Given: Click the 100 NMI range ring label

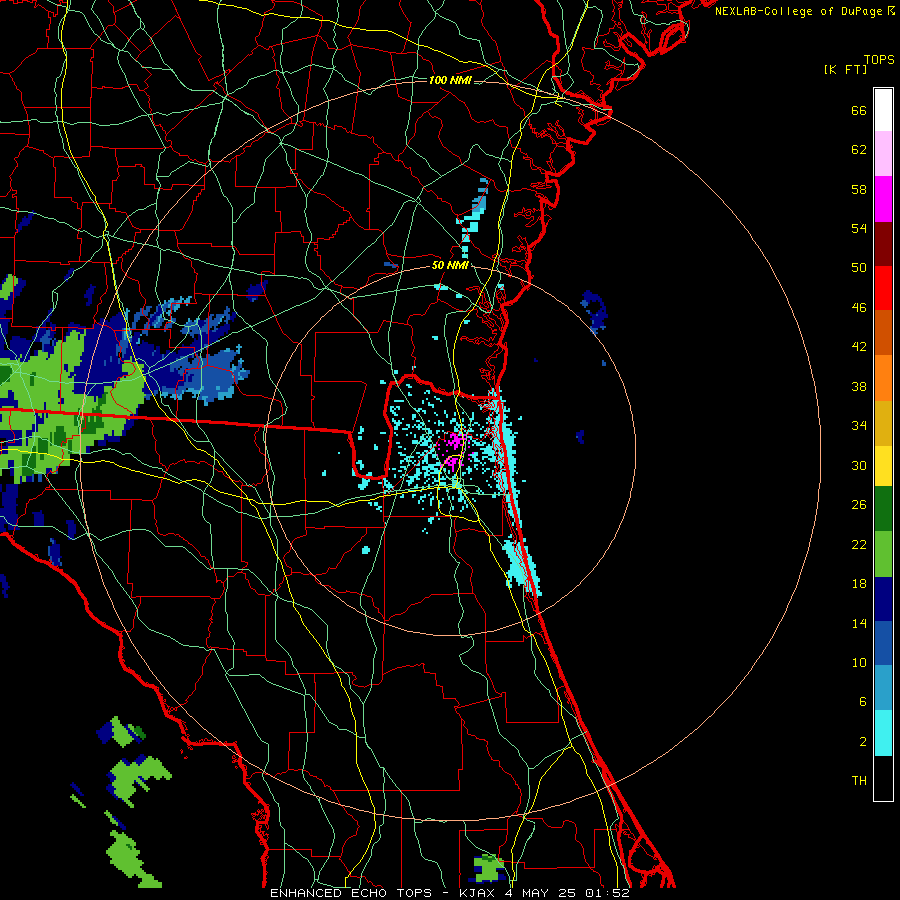Looking at the screenshot, I should [450, 80].
